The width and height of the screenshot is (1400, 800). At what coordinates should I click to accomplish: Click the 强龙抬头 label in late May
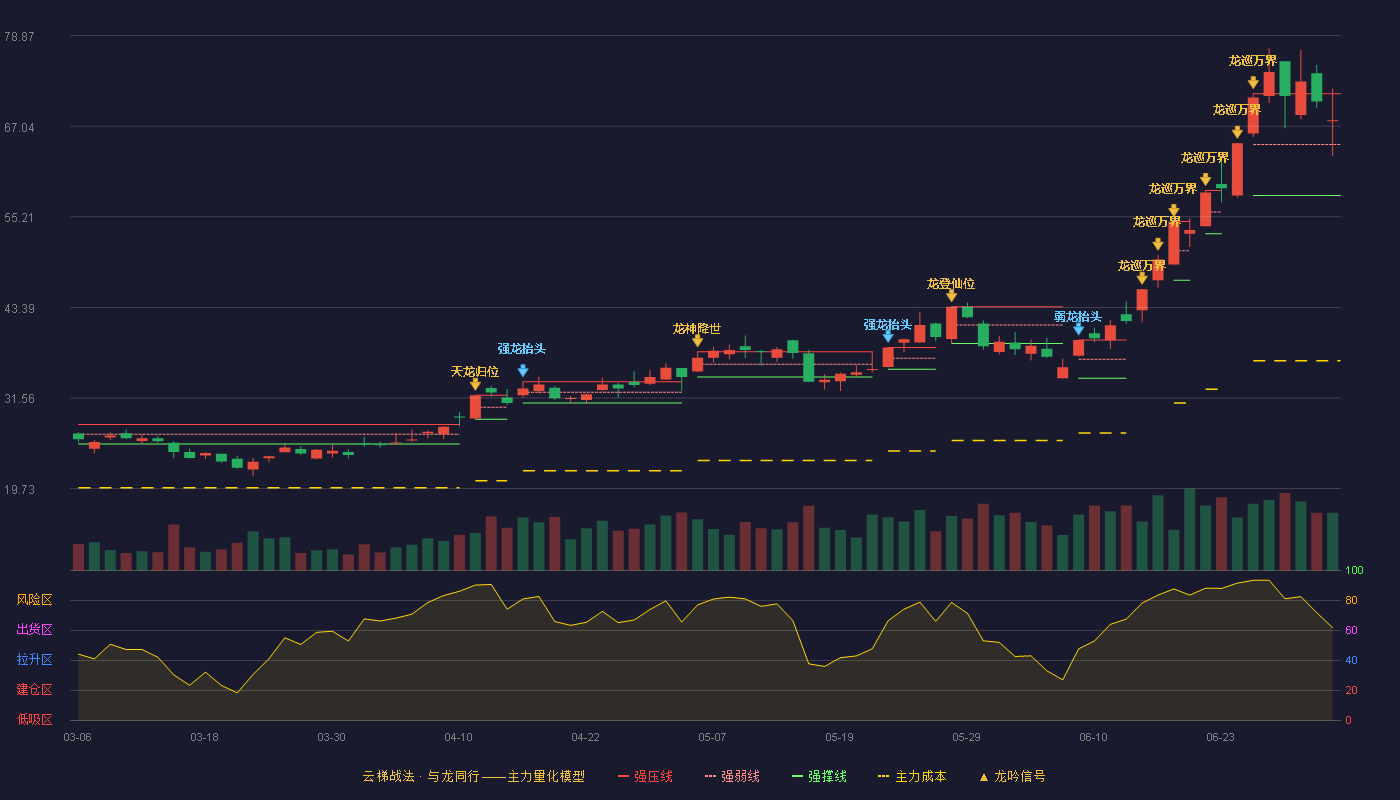click(x=888, y=324)
